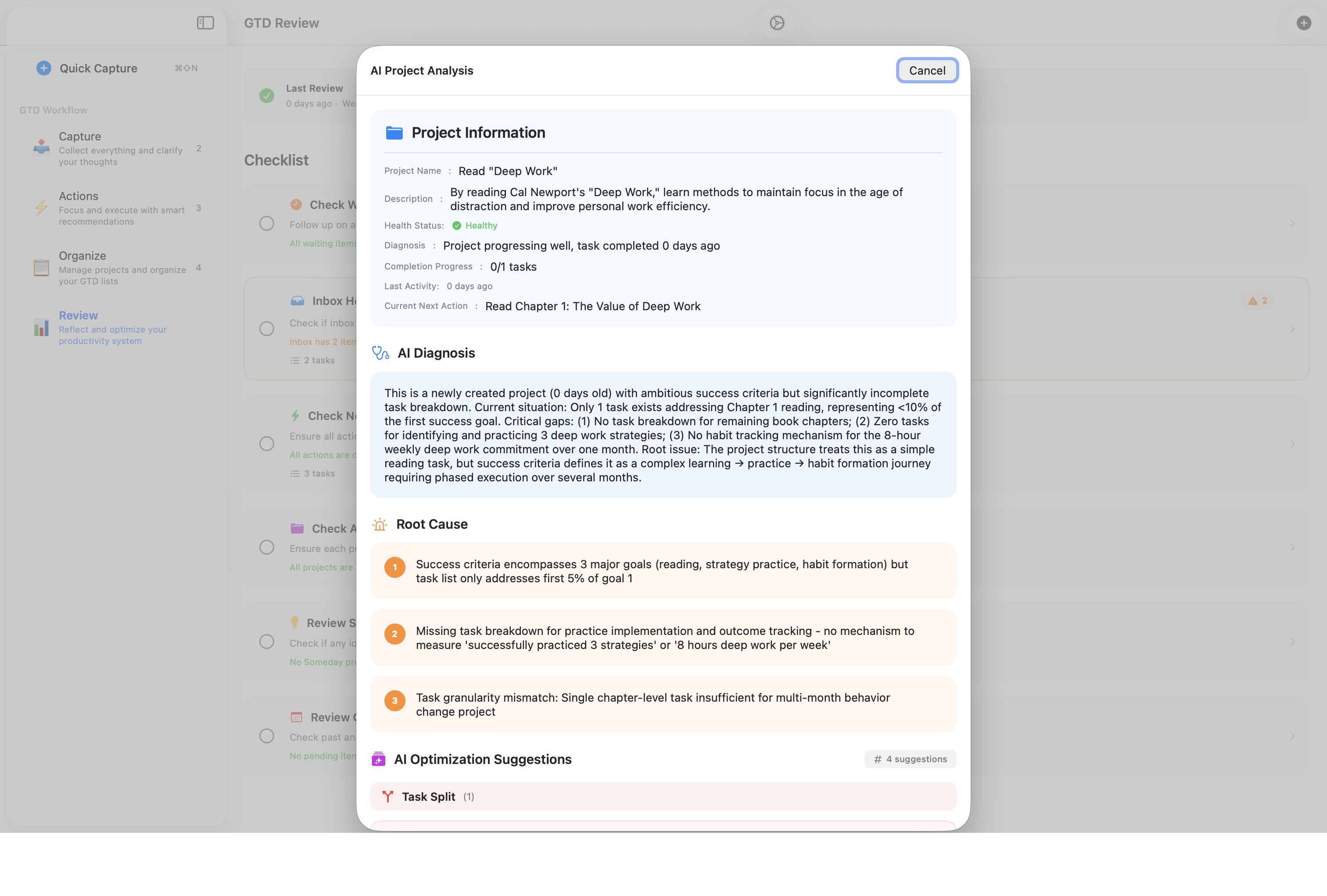The height and width of the screenshot is (896, 1327).
Task: Toggle the sidebar panel visibility
Action: (x=204, y=23)
